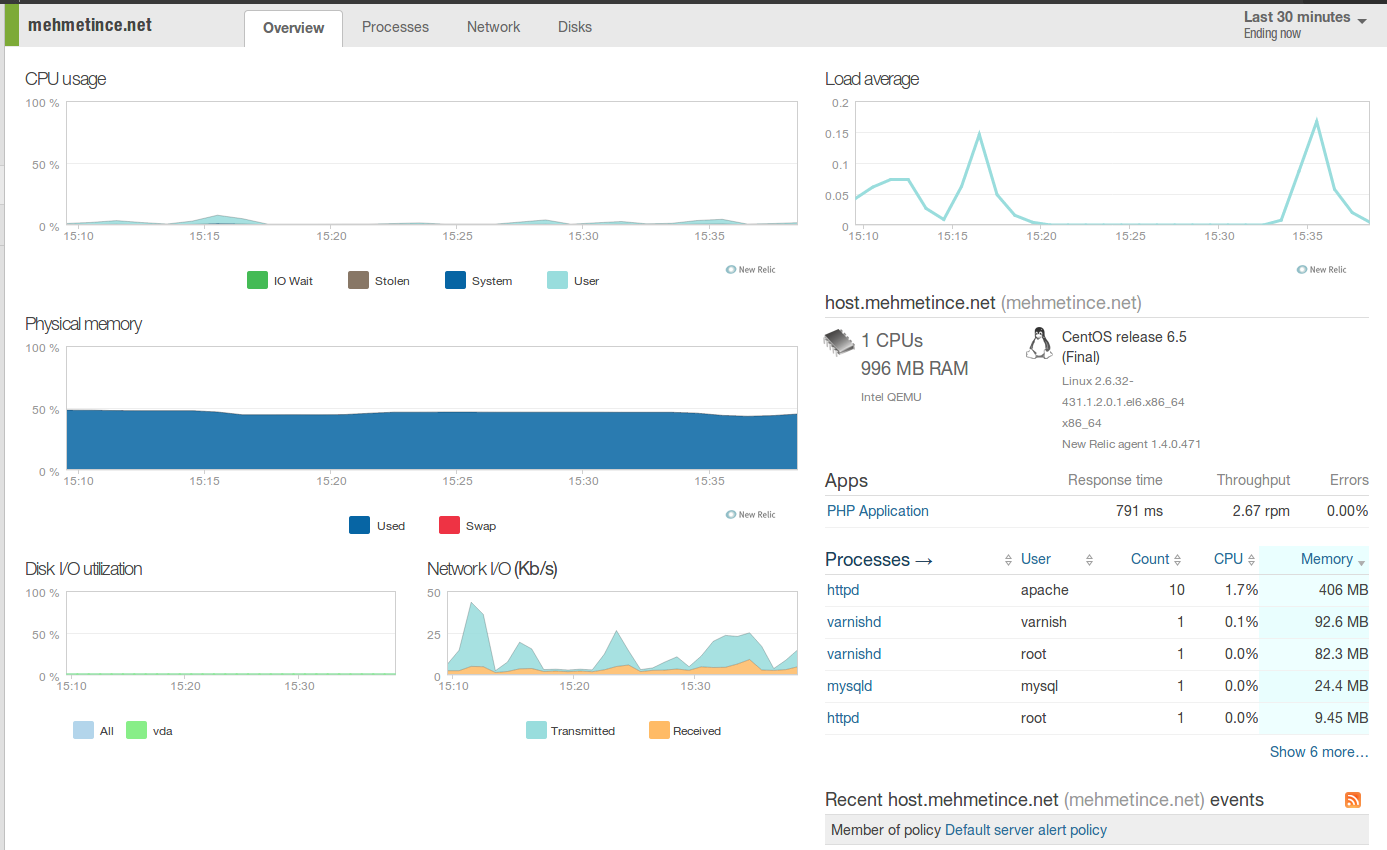
Task: Open the httpd process owned by root
Action: pos(843,718)
